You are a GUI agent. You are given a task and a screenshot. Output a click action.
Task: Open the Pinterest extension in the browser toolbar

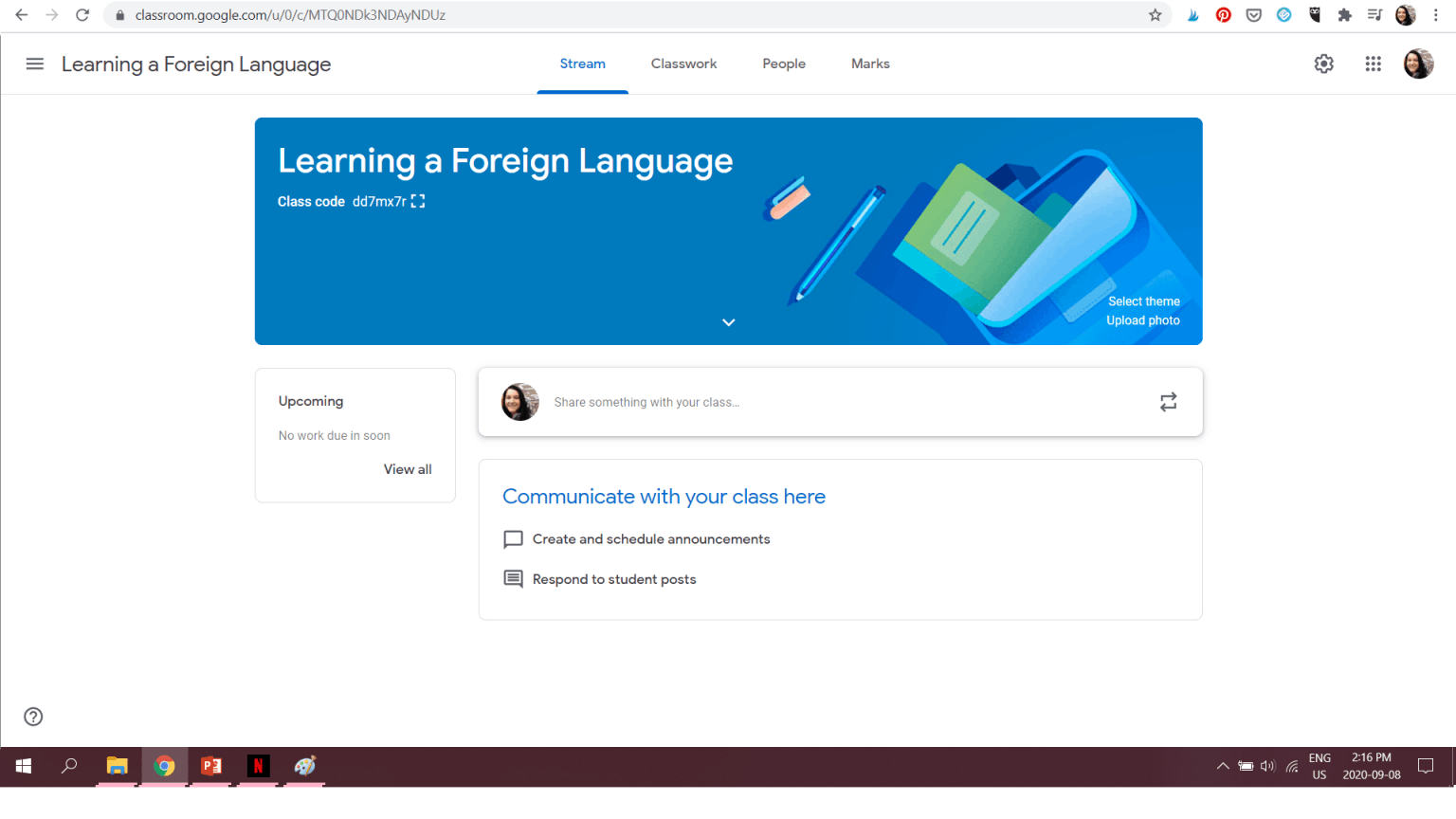click(x=1223, y=14)
